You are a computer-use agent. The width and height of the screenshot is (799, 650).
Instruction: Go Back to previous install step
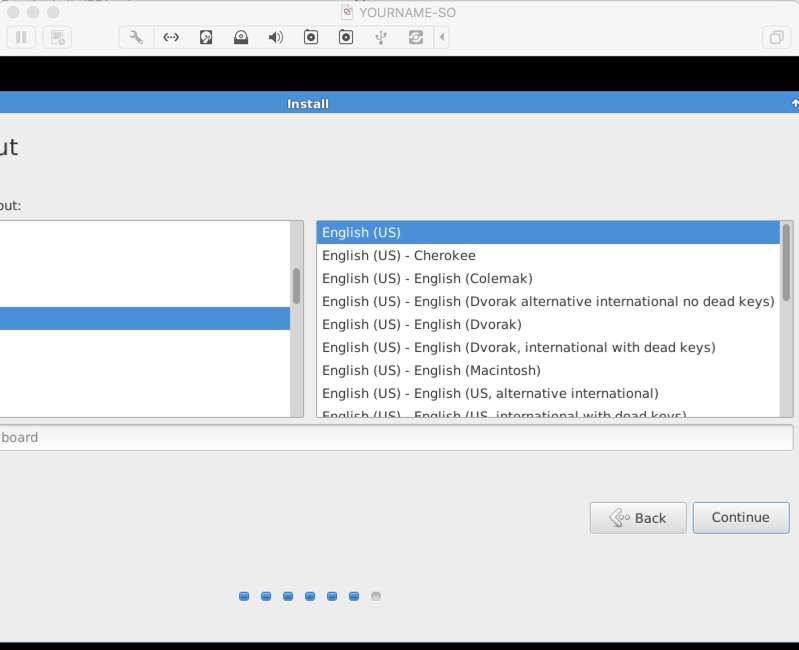pos(638,518)
